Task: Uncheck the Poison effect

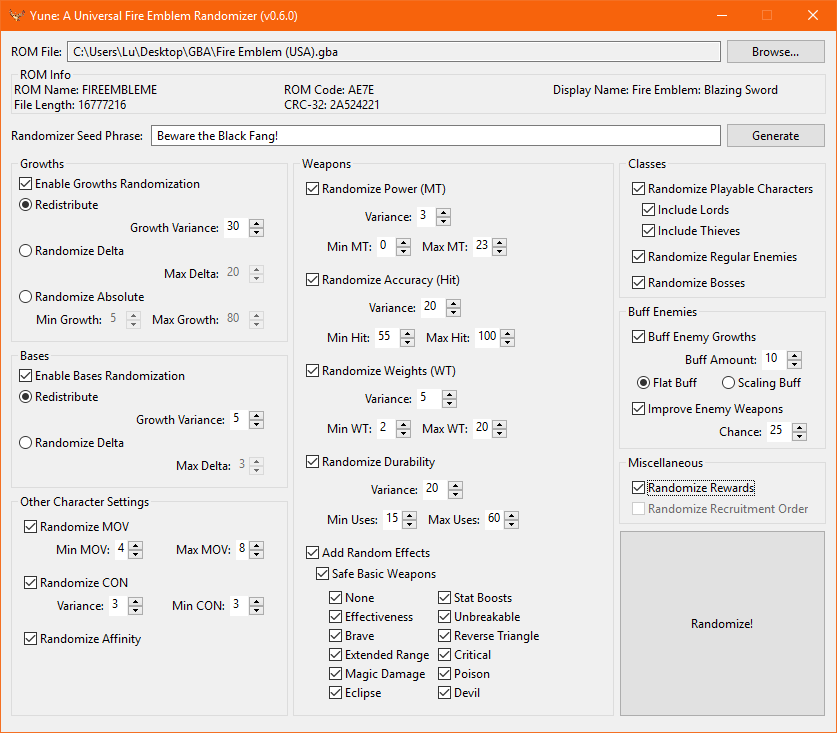Action: (444, 674)
